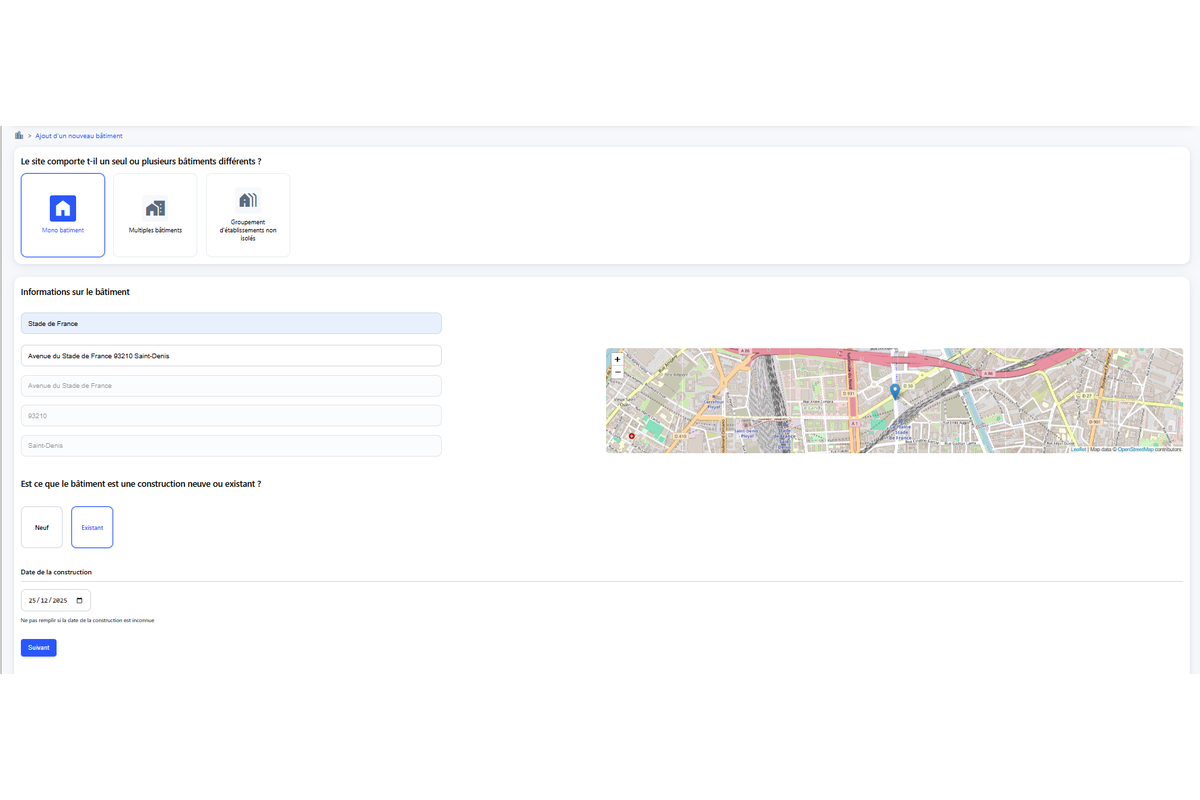The height and width of the screenshot is (800, 1200).
Task: Zoom out on the map
Action: [x=617, y=372]
